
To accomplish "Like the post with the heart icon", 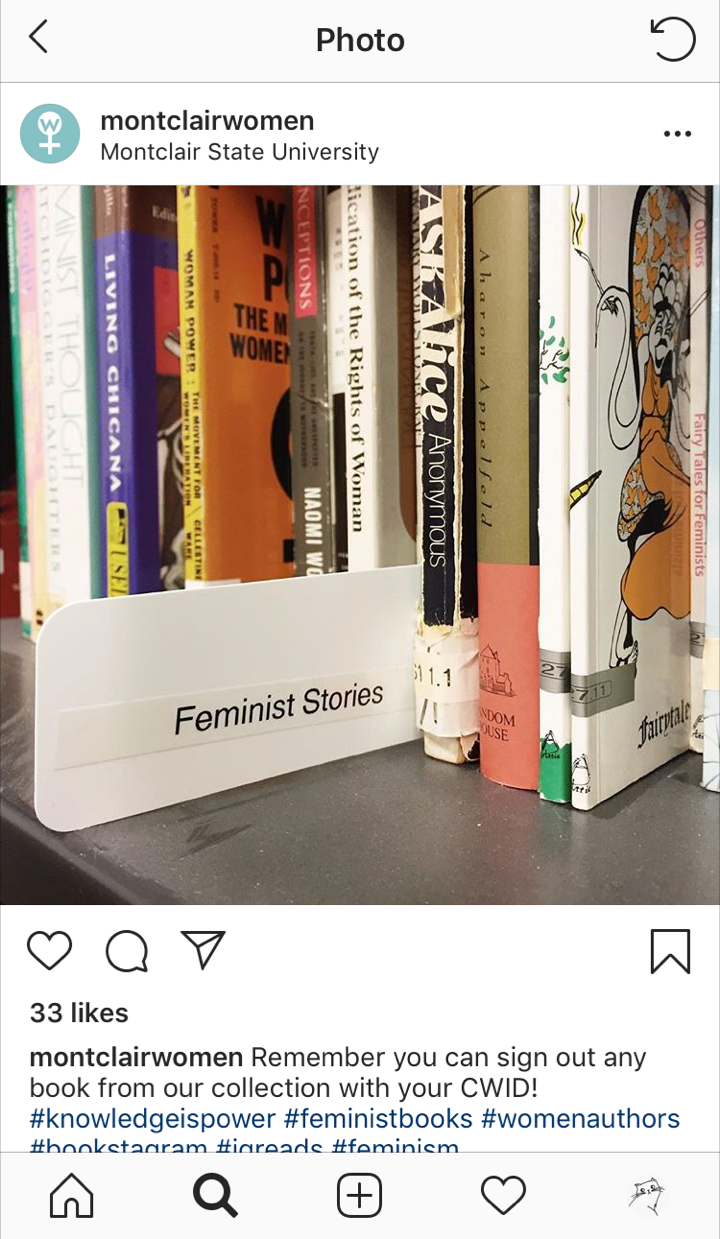I will point(49,951).
